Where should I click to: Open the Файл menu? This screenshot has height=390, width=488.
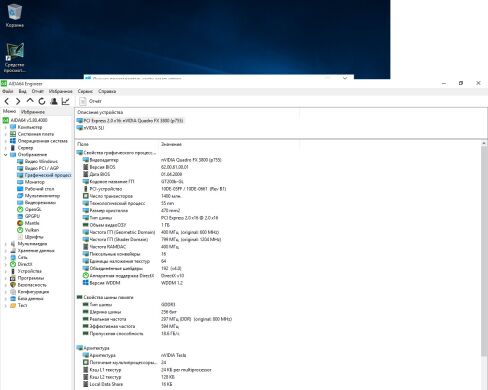tap(8, 91)
